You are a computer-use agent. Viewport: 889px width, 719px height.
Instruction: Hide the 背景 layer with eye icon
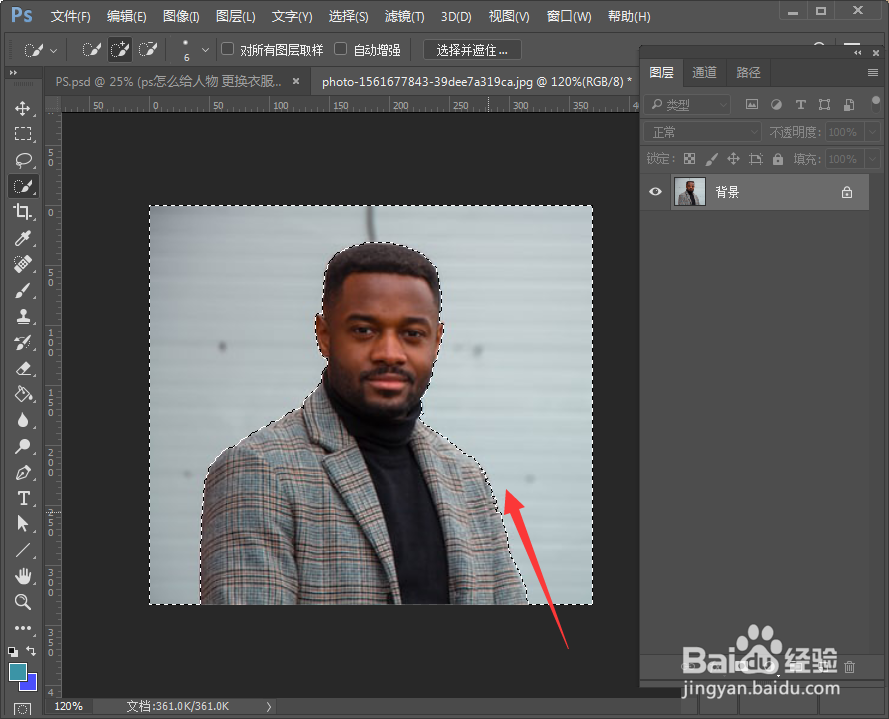pos(655,192)
